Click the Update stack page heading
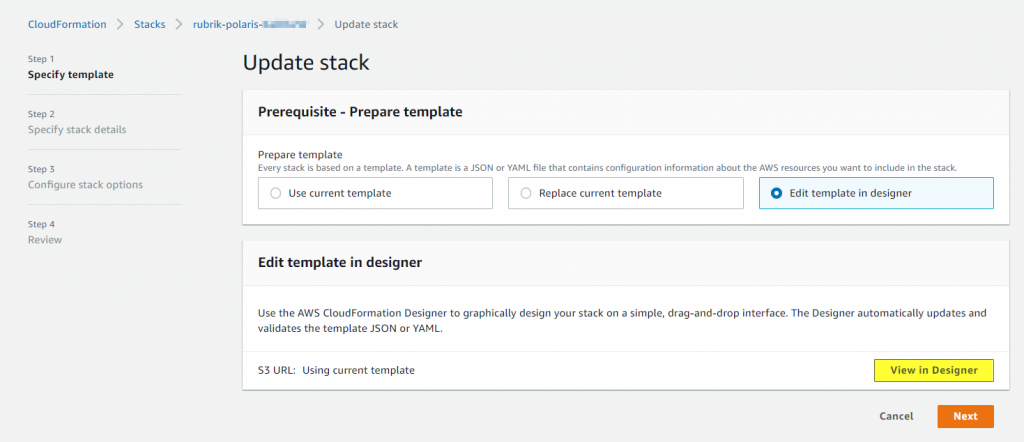This screenshot has height=442, width=1024. coord(306,63)
